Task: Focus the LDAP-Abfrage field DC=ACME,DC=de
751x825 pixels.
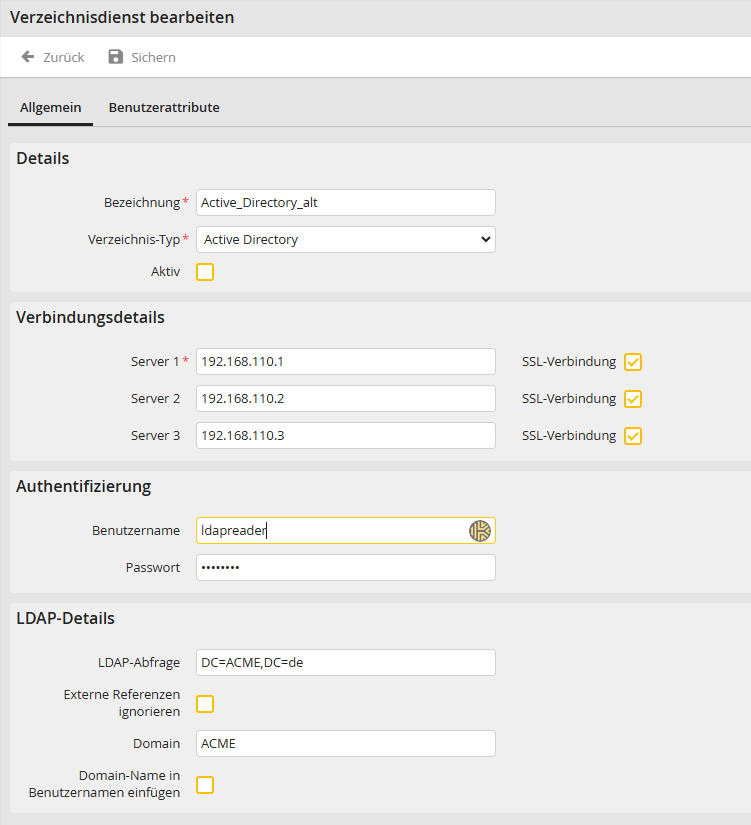Action: [346, 662]
